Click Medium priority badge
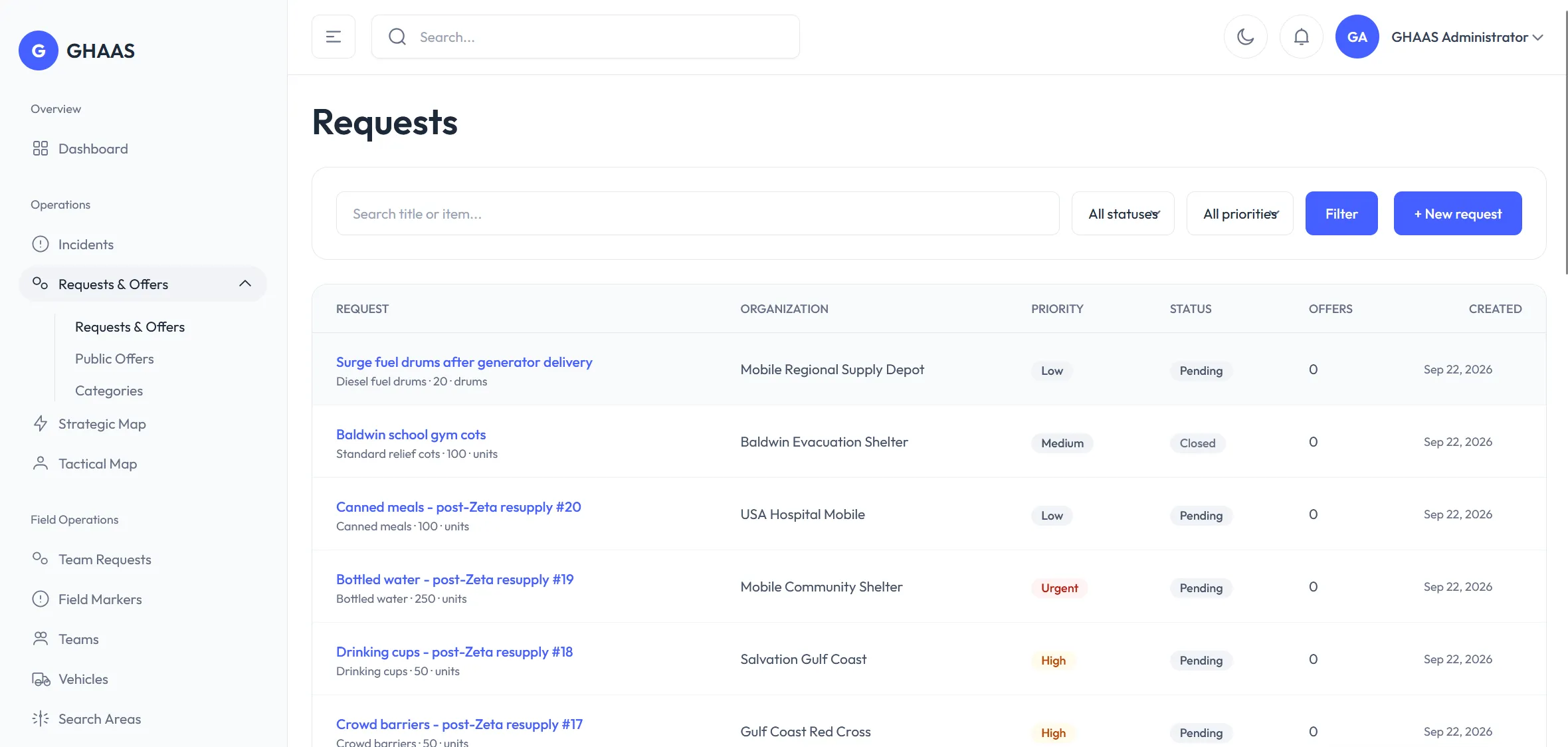This screenshot has height=747, width=1568. tap(1062, 443)
